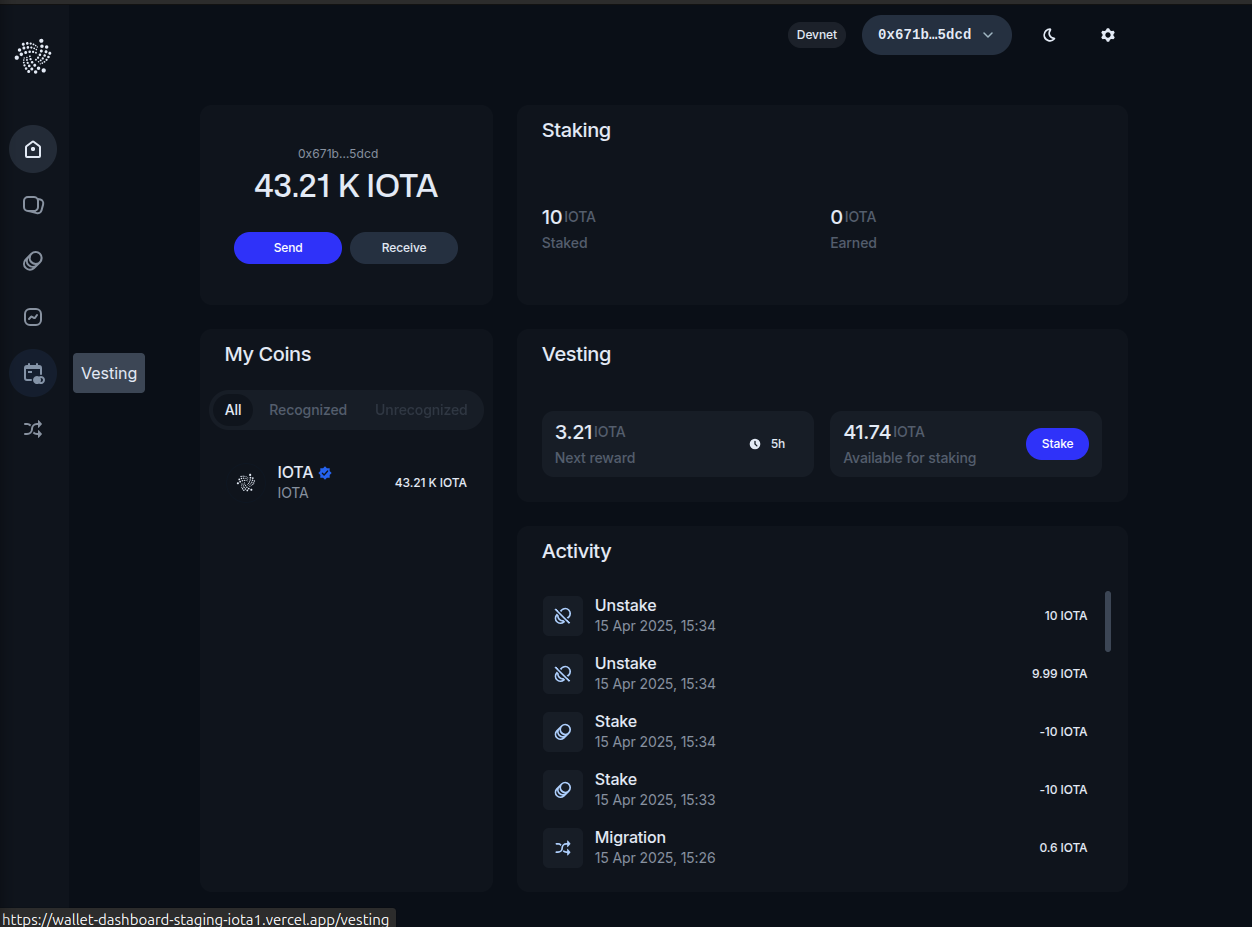Viewport: 1252px width, 927px height.
Task: Click the Activity list scrollbar
Action: [x=1108, y=621]
